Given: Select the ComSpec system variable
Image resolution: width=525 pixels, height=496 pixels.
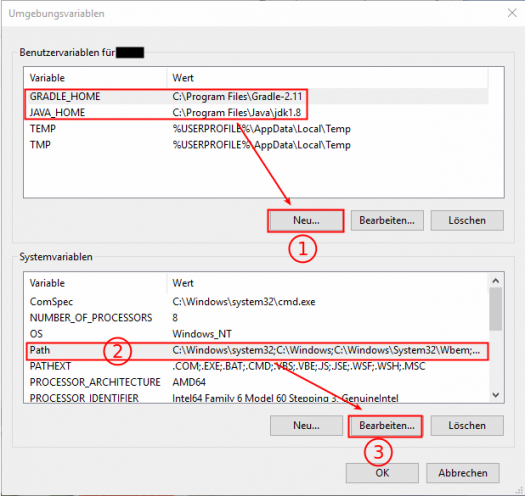Looking at the screenshot, I should 256,302.
